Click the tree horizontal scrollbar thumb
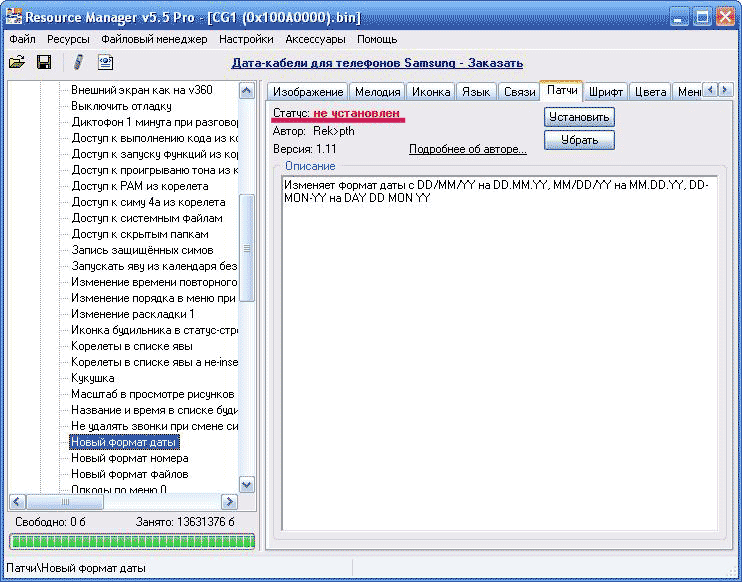The height and width of the screenshot is (582, 742). click(x=65, y=502)
